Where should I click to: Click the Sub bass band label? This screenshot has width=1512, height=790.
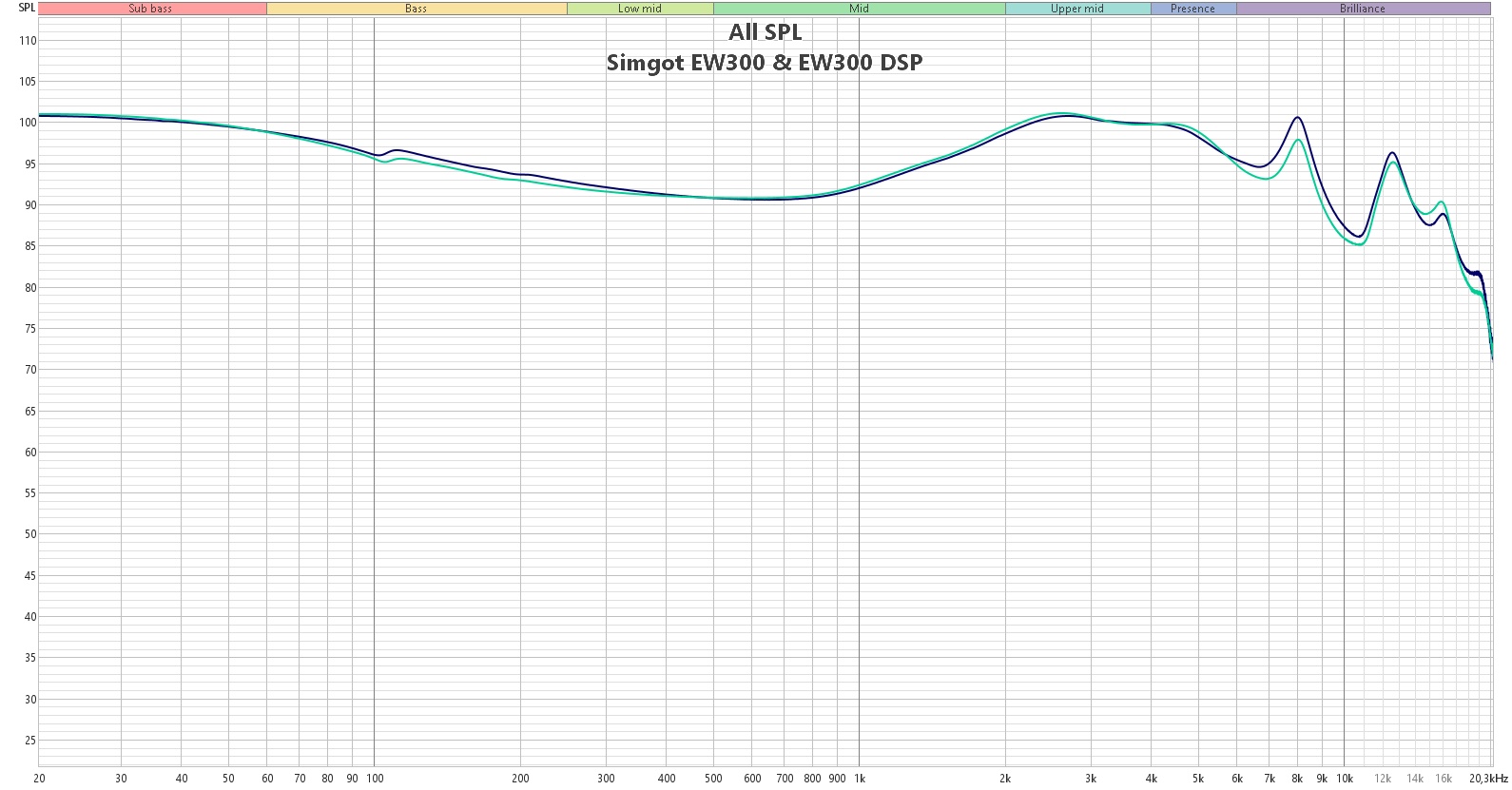click(151, 9)
